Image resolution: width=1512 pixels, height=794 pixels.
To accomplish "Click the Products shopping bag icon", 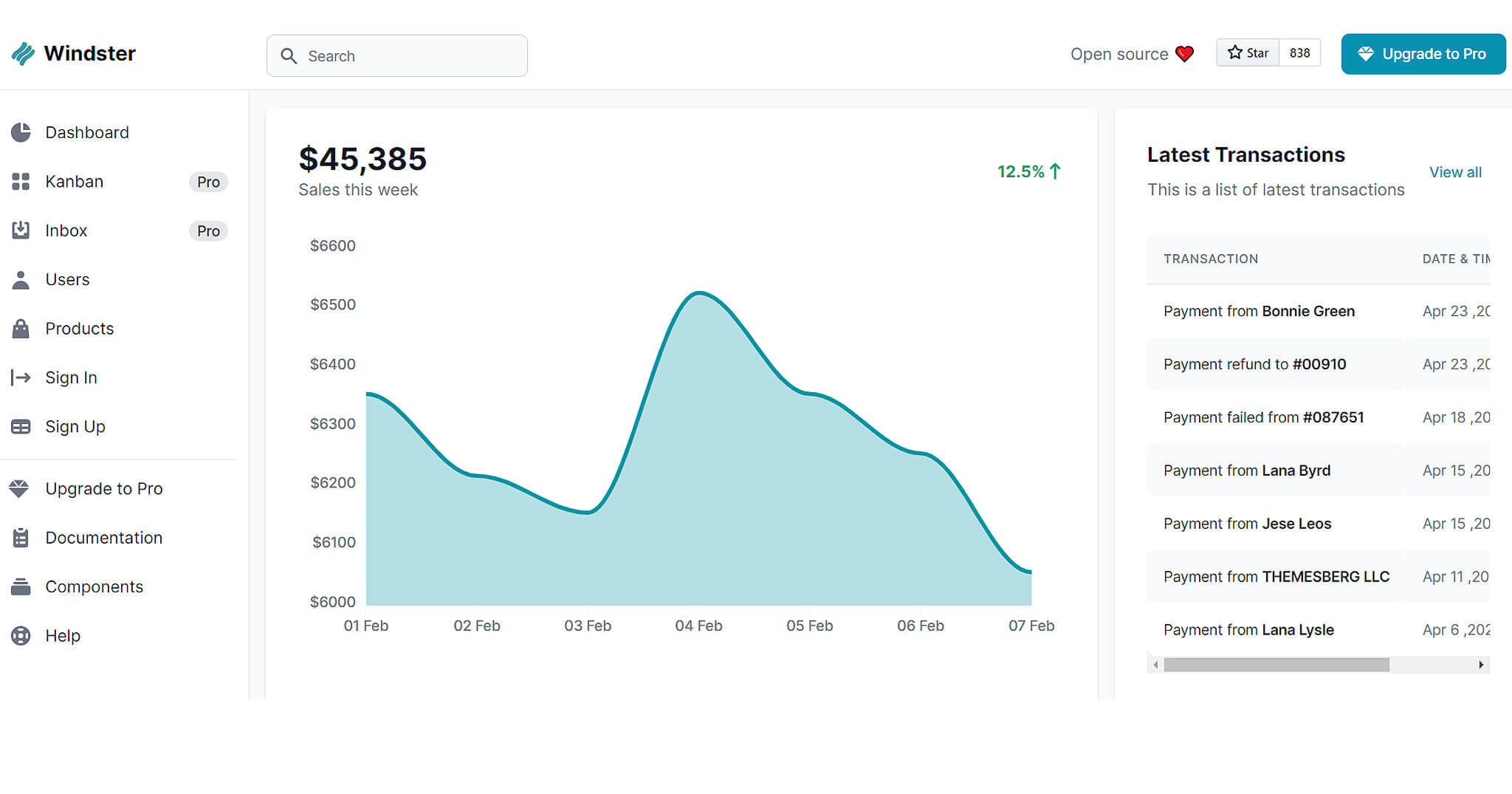I will click(x=21, y=329).
